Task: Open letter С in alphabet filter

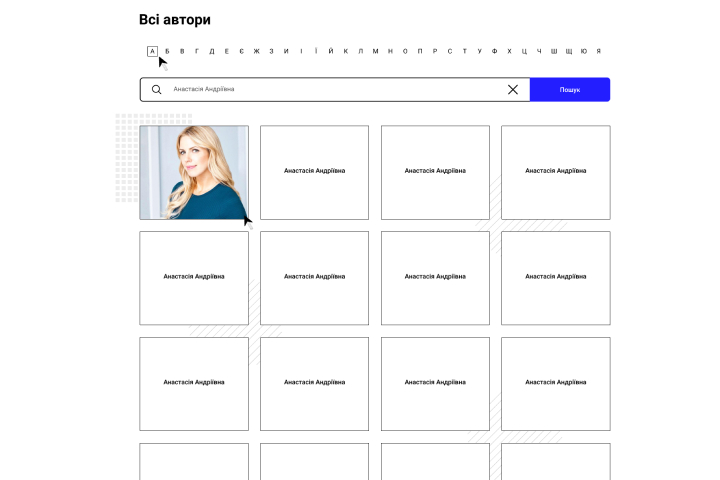Action: (x=450, y=51)
